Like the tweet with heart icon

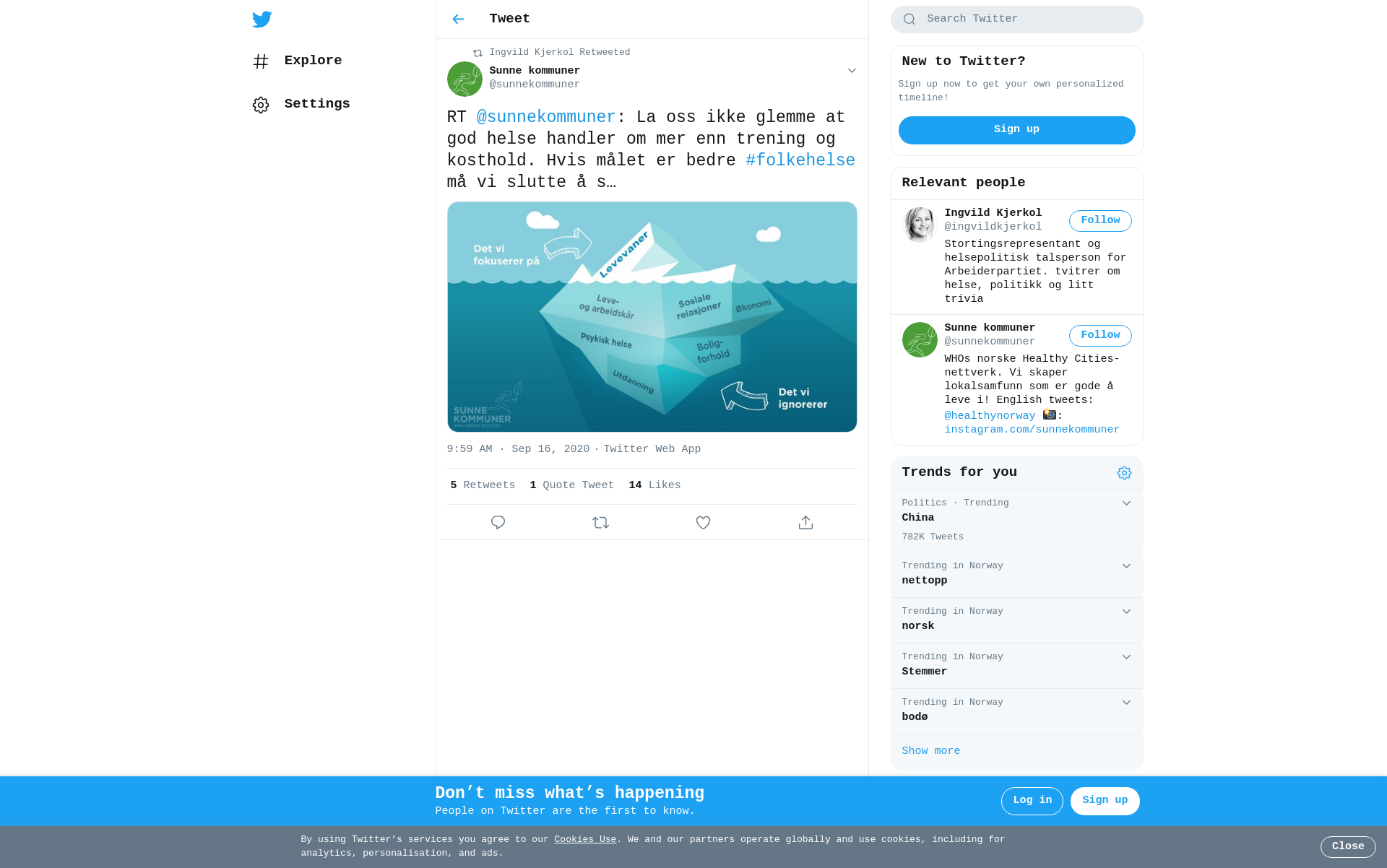coord(703,522)
